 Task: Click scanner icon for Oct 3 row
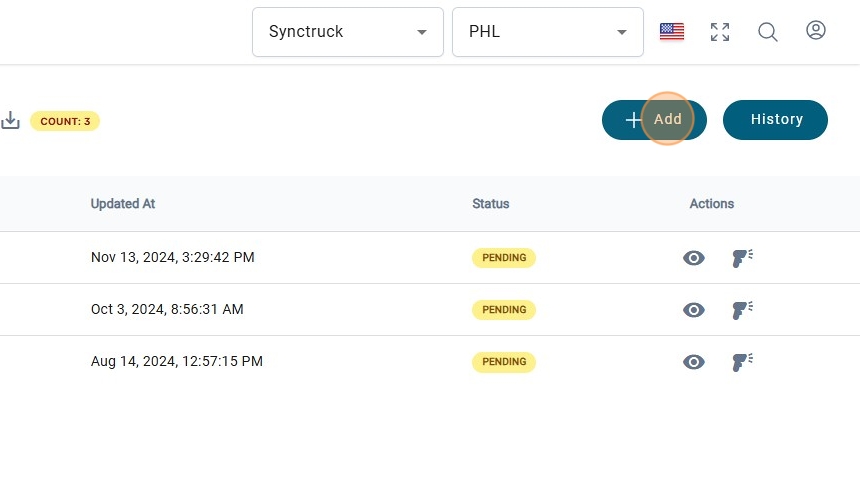[x=742, y=310]
